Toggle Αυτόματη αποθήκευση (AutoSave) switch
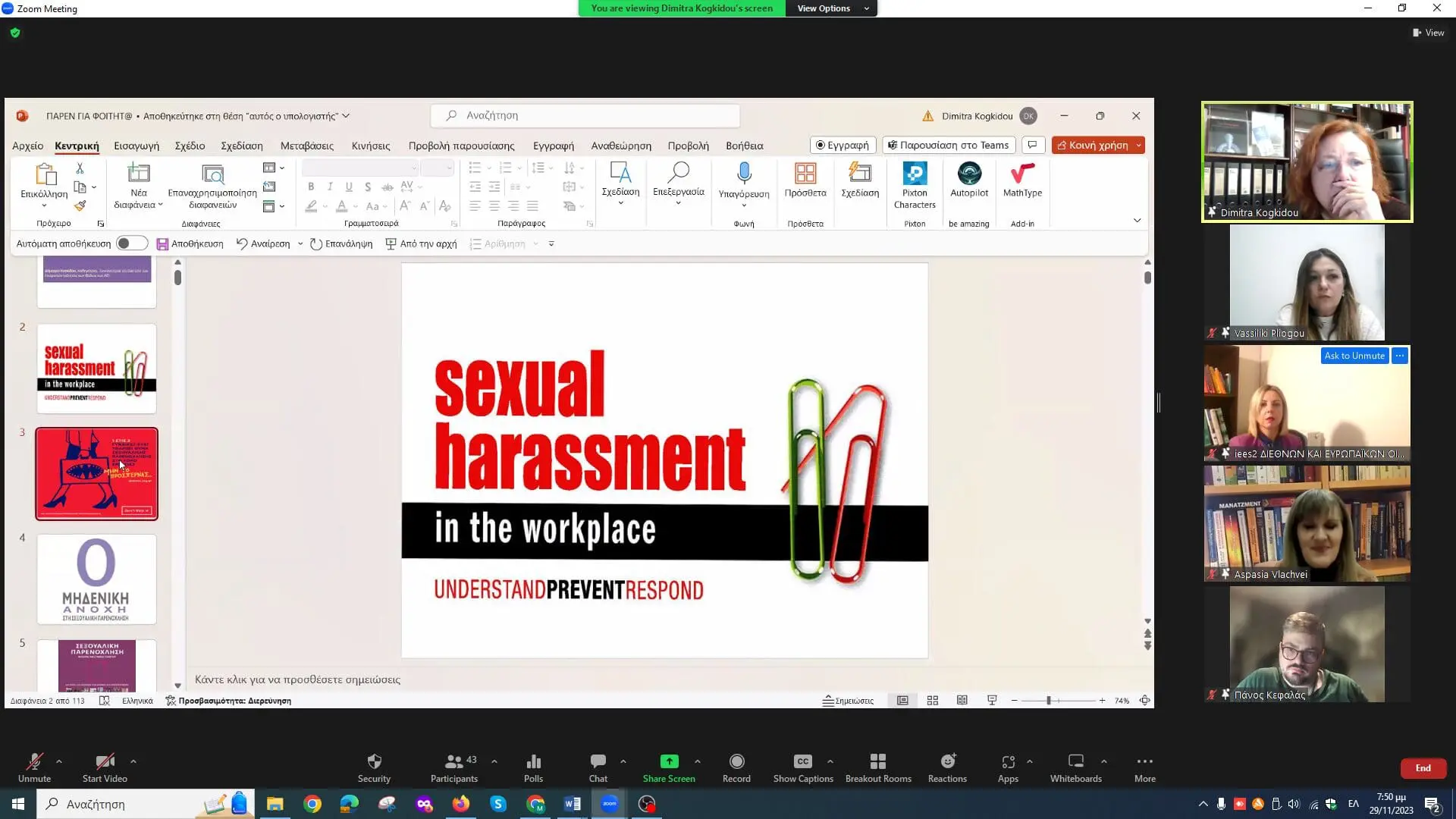 point(128,243)
